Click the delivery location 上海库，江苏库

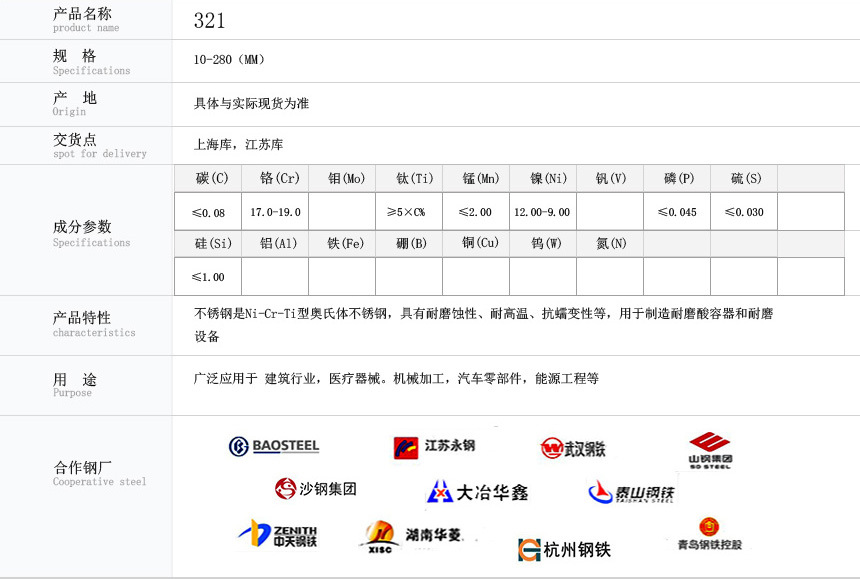tap(238, 145)
